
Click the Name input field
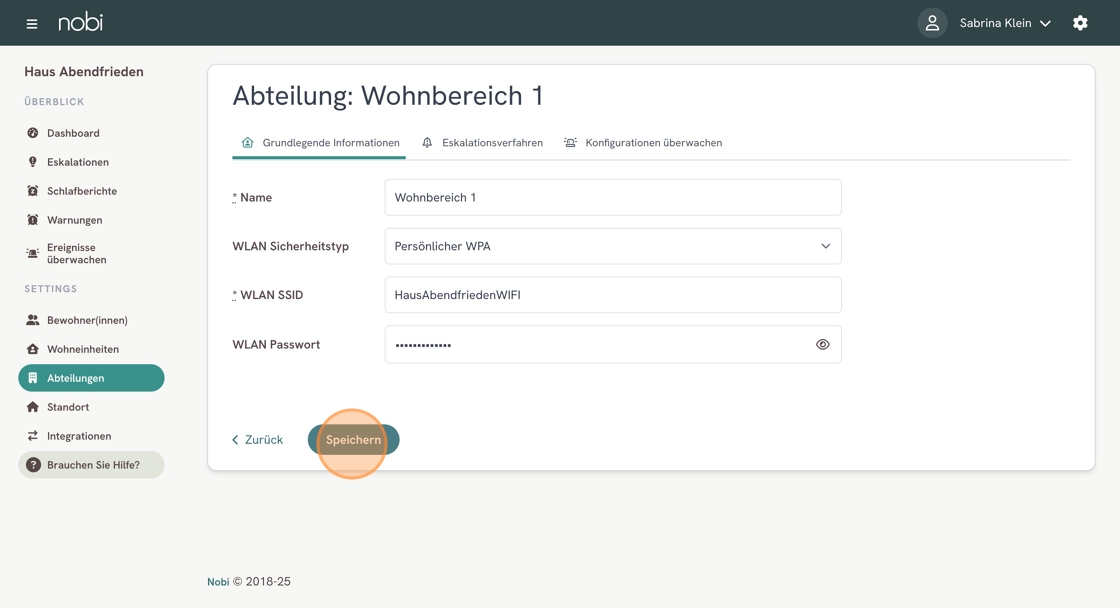pyautogui.click(x=613, y=197)
